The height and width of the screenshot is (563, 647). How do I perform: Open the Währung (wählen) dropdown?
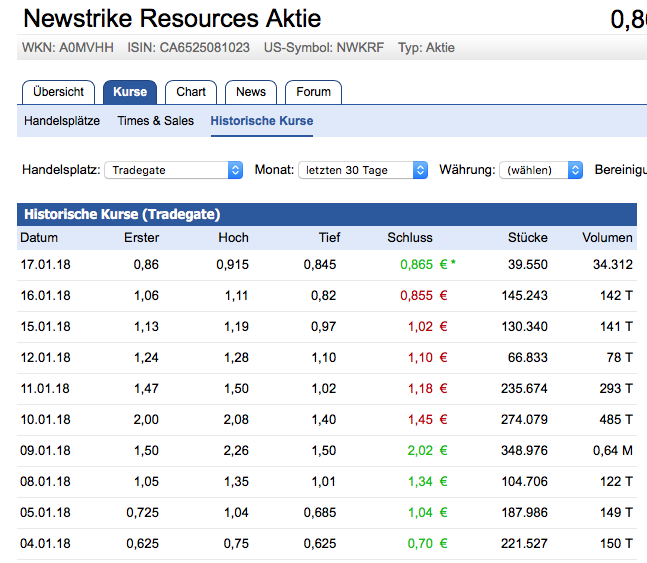point(541,170)
